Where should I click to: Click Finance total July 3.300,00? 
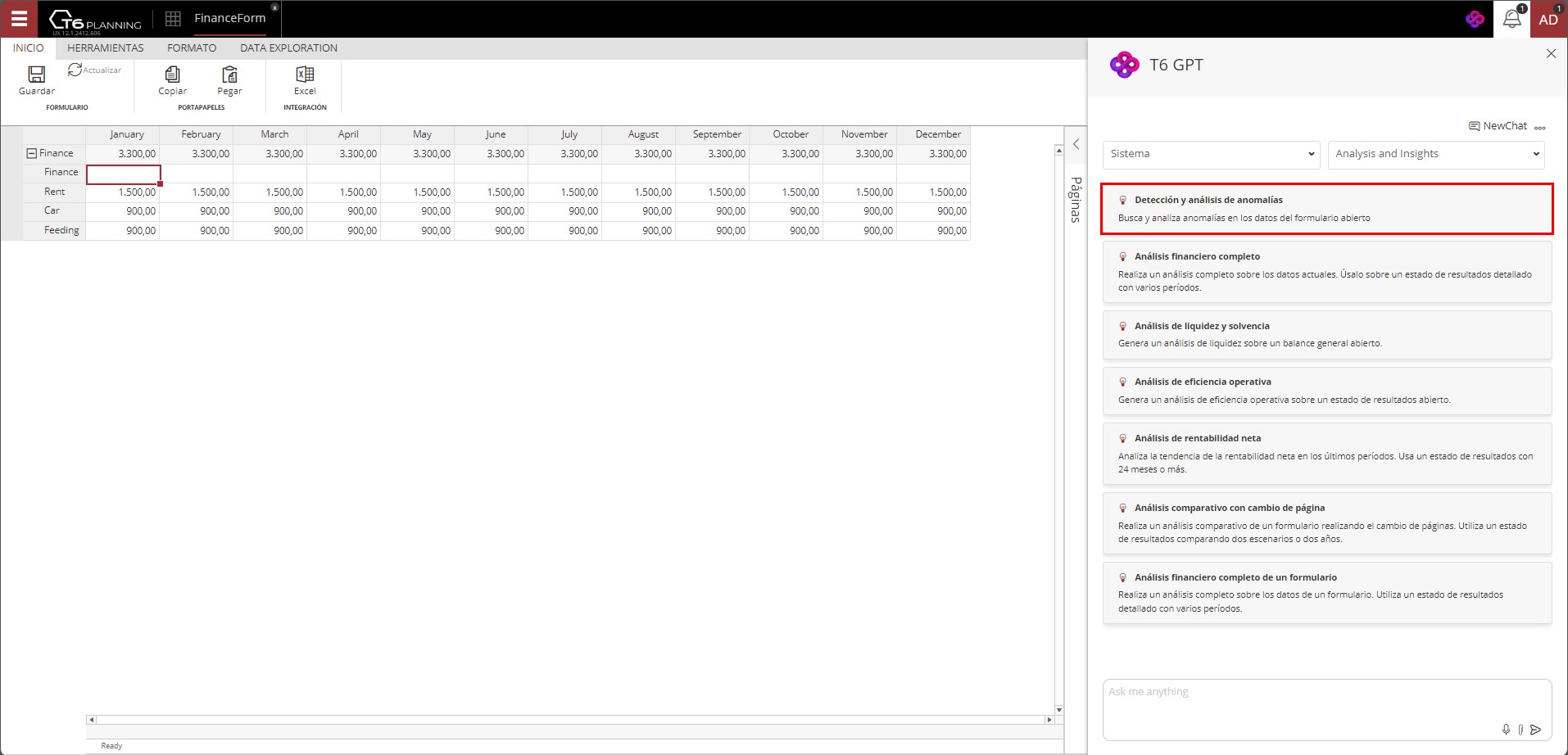(565, 154)
